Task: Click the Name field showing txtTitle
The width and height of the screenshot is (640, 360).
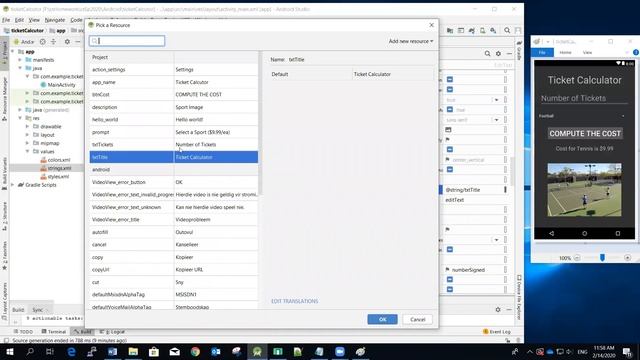Action: coord(296,60)
